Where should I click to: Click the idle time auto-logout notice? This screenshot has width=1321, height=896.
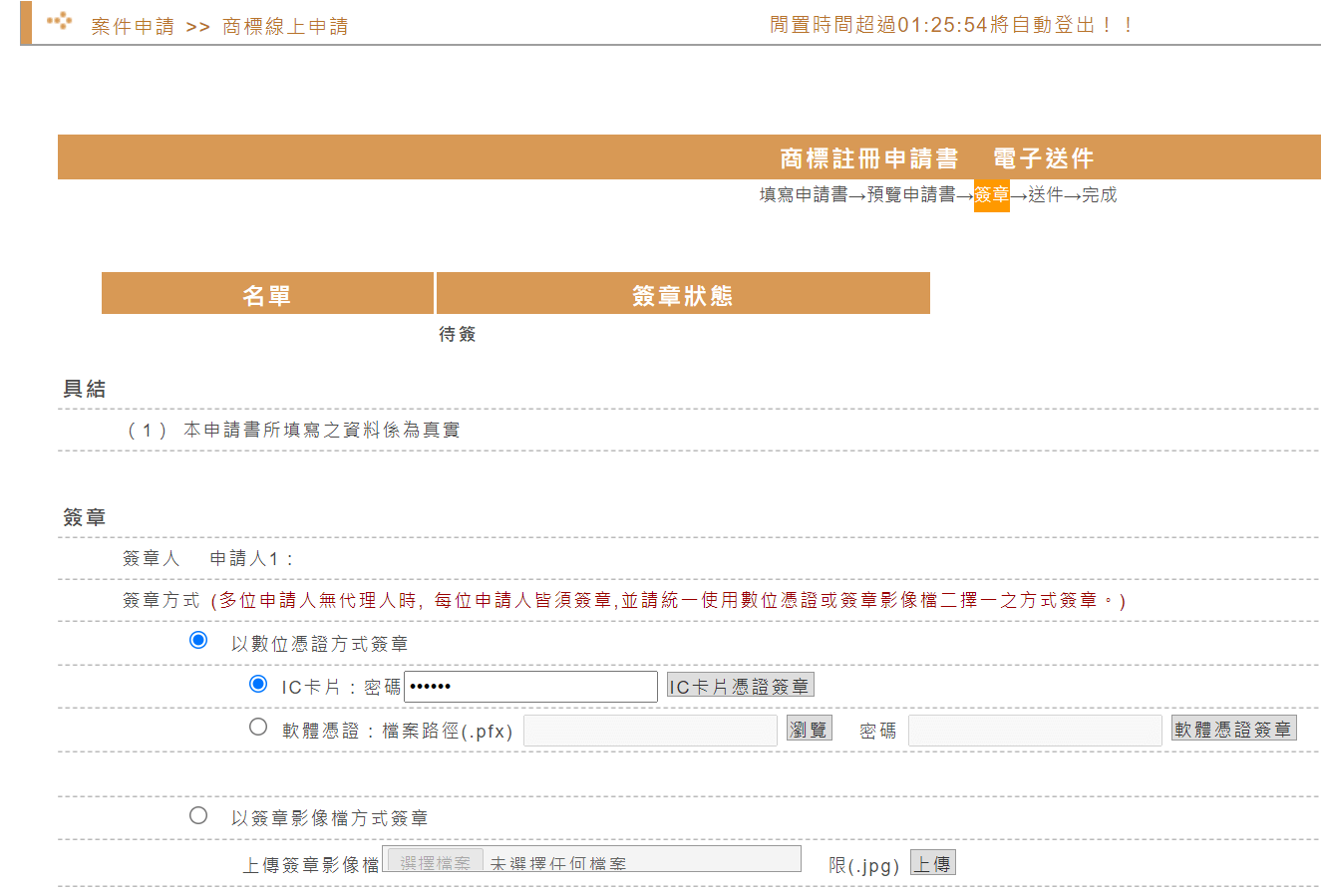coord(952,25)
